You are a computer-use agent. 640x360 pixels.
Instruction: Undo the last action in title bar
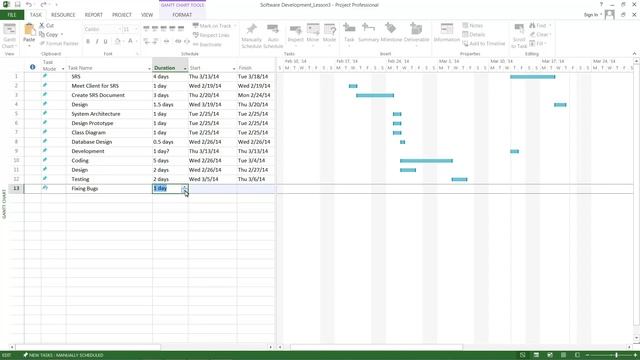(x=29, y=4)
